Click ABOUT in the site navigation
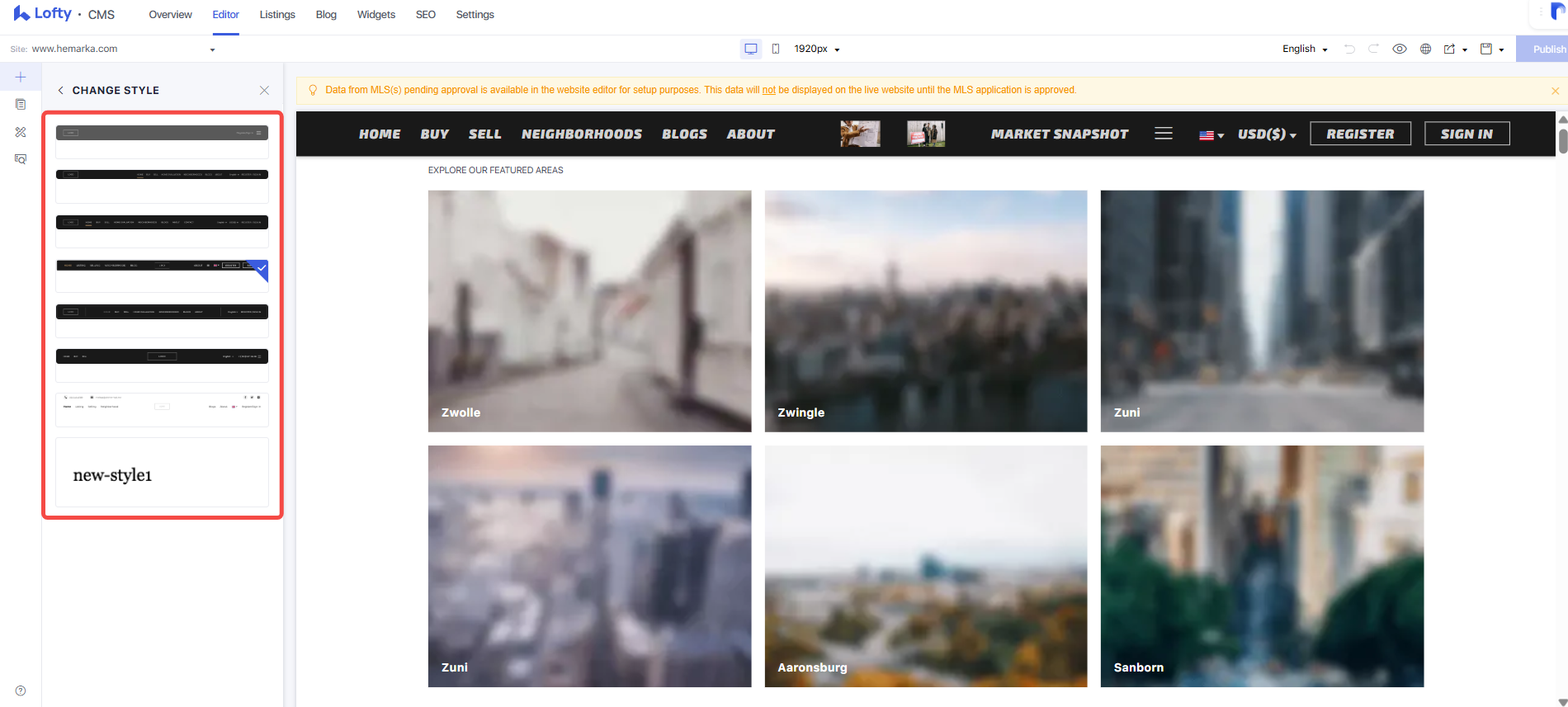This screenshot has width=1568, height=707. (751, 134)
